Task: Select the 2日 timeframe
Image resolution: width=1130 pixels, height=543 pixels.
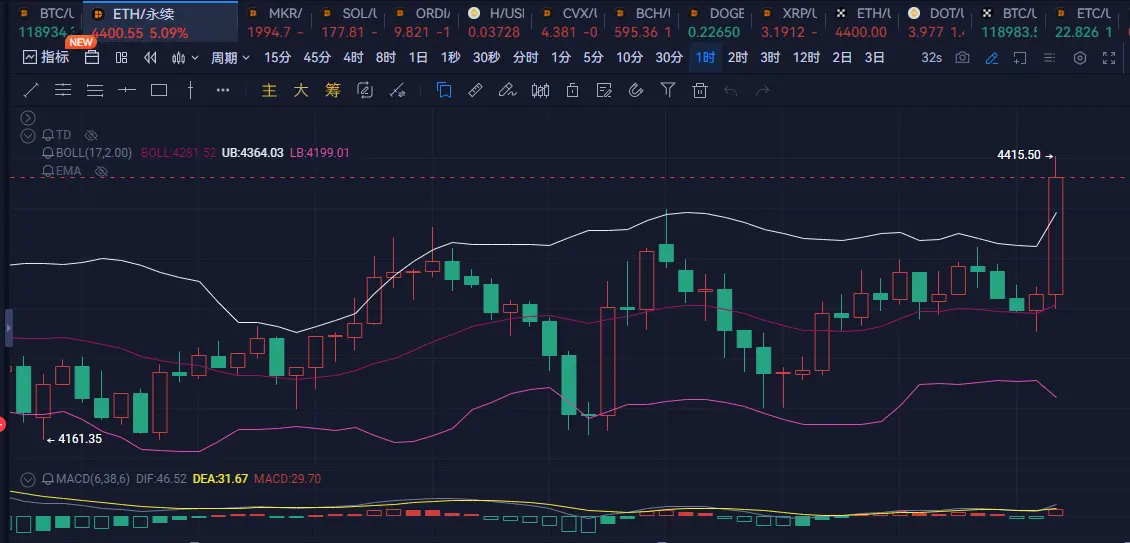Action: coord(842,58)
